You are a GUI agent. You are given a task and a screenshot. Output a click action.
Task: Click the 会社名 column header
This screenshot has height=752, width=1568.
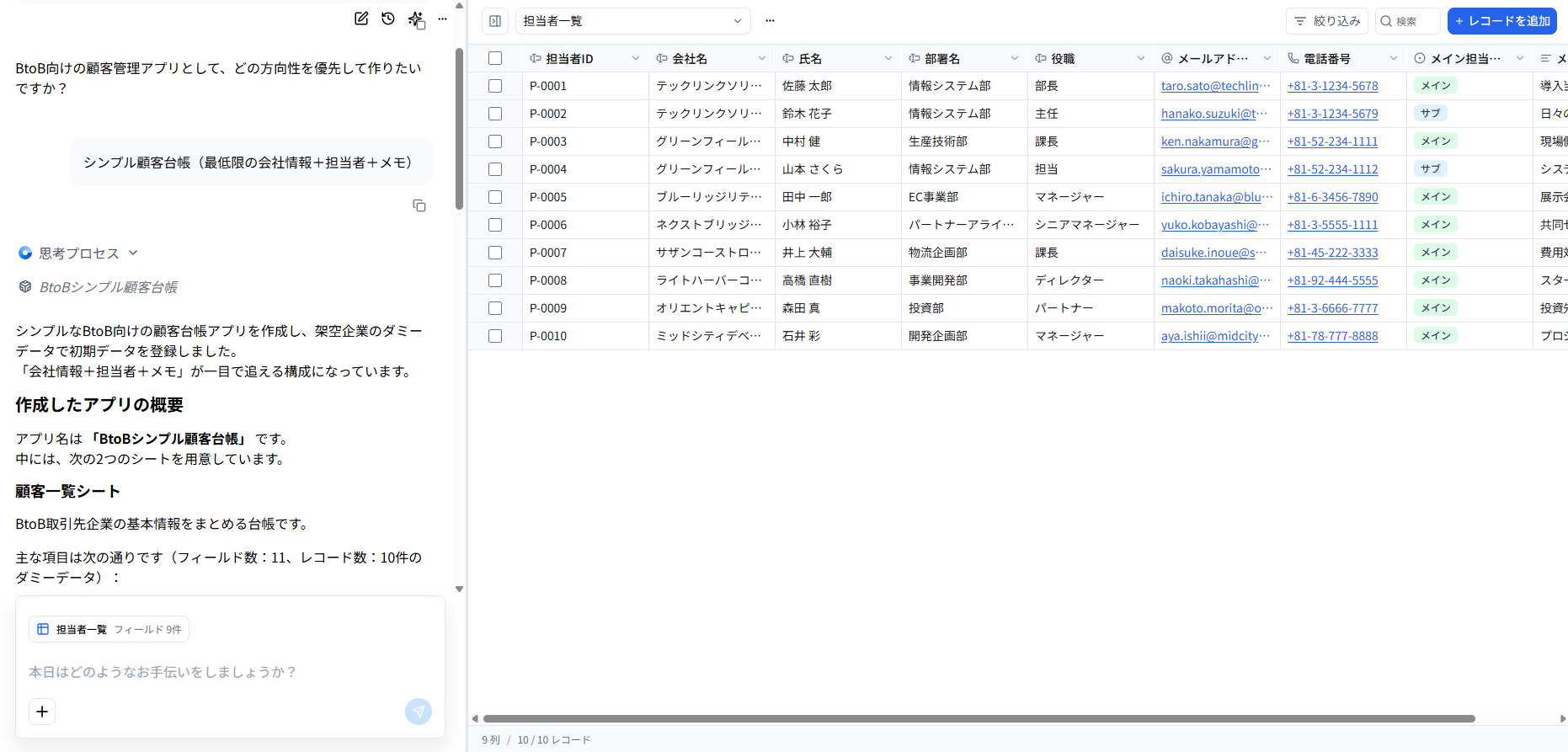pyautogui.click(x=712, y=58)
